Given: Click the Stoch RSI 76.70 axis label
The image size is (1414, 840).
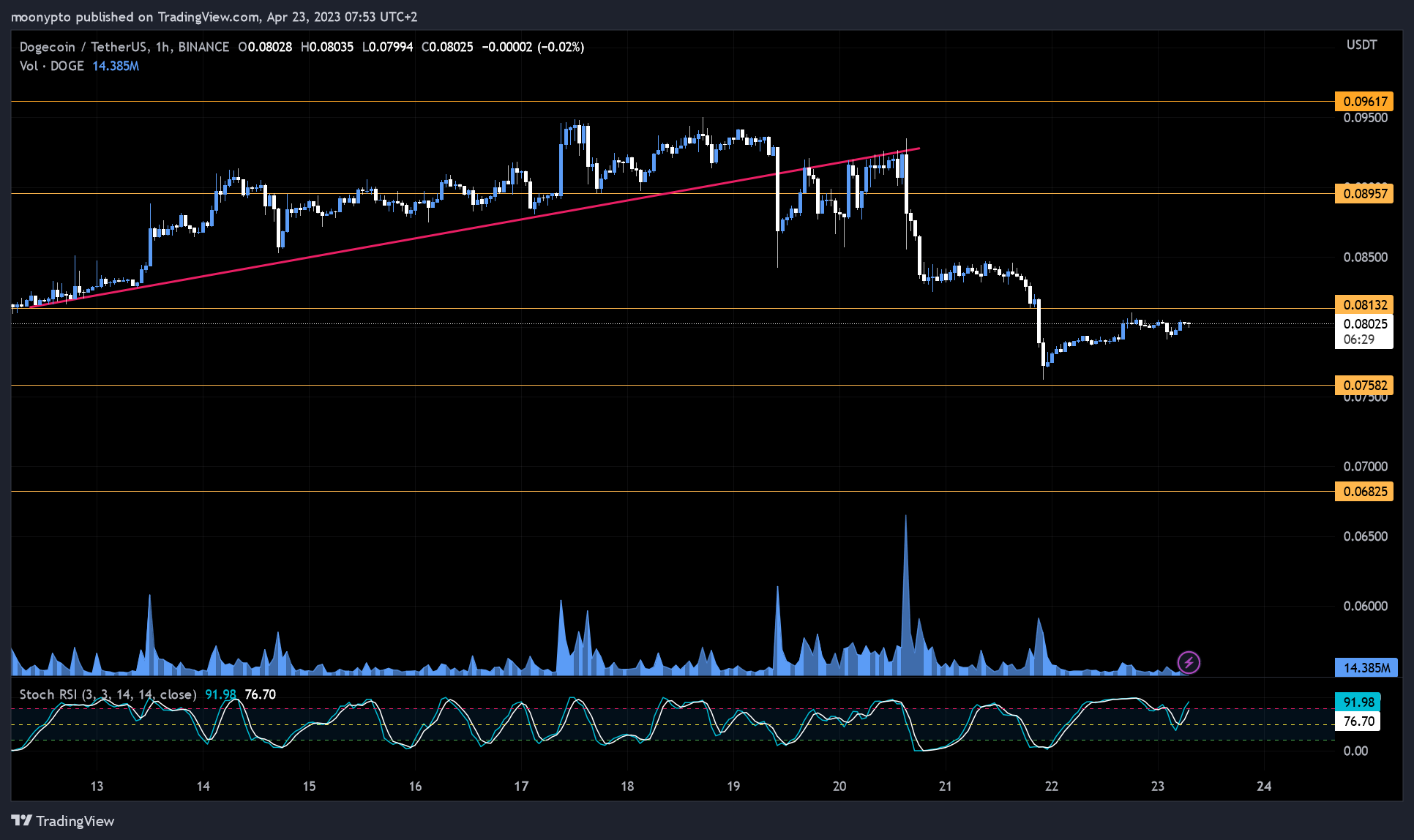Looking at the screenshot, I should pyautogui.click(x=1358, y=721).
